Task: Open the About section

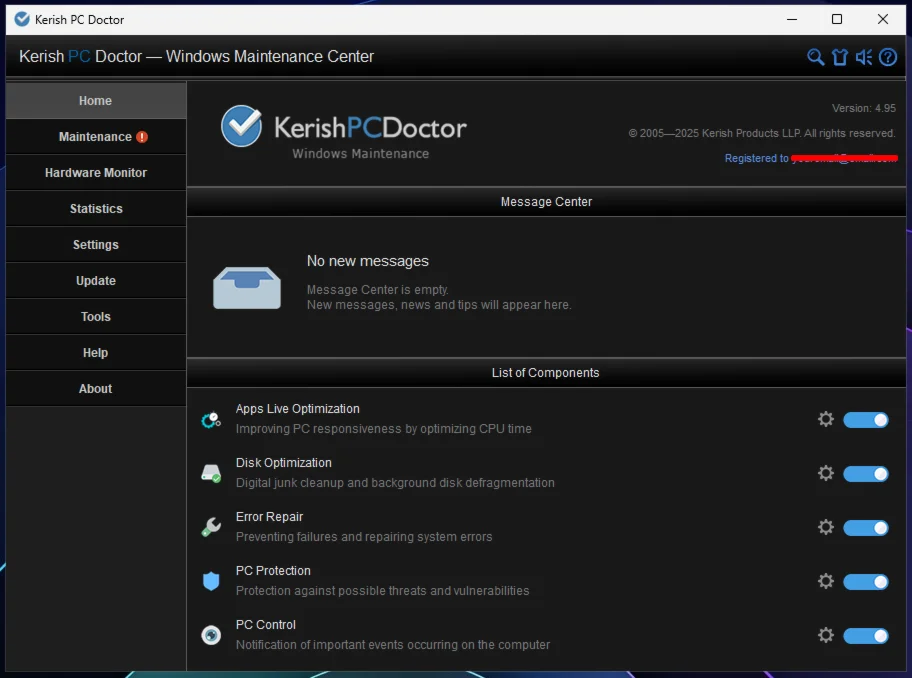Action: [96, 389]
